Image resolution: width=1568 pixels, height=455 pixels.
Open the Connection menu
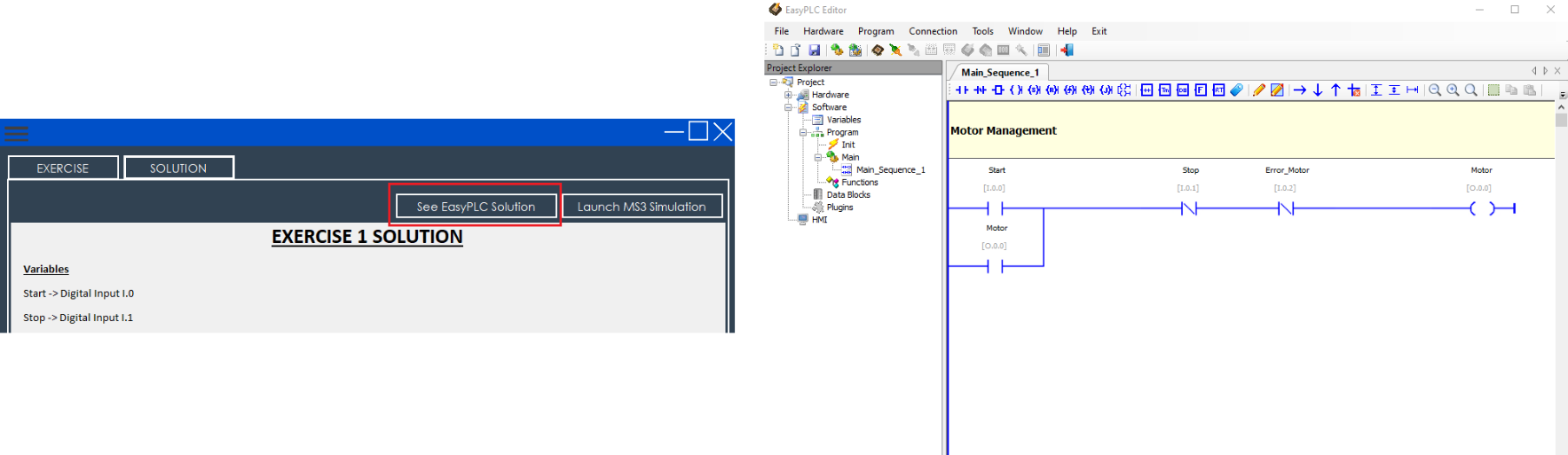click(933, 31)
